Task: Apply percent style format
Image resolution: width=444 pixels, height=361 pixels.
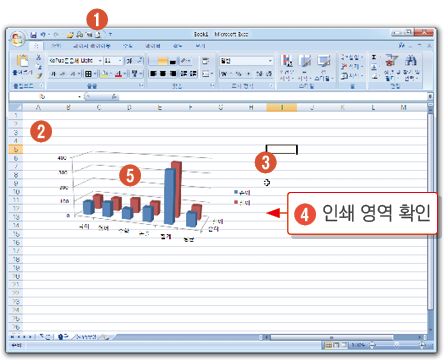Action: pyautogui.click(x=238, y=74)
